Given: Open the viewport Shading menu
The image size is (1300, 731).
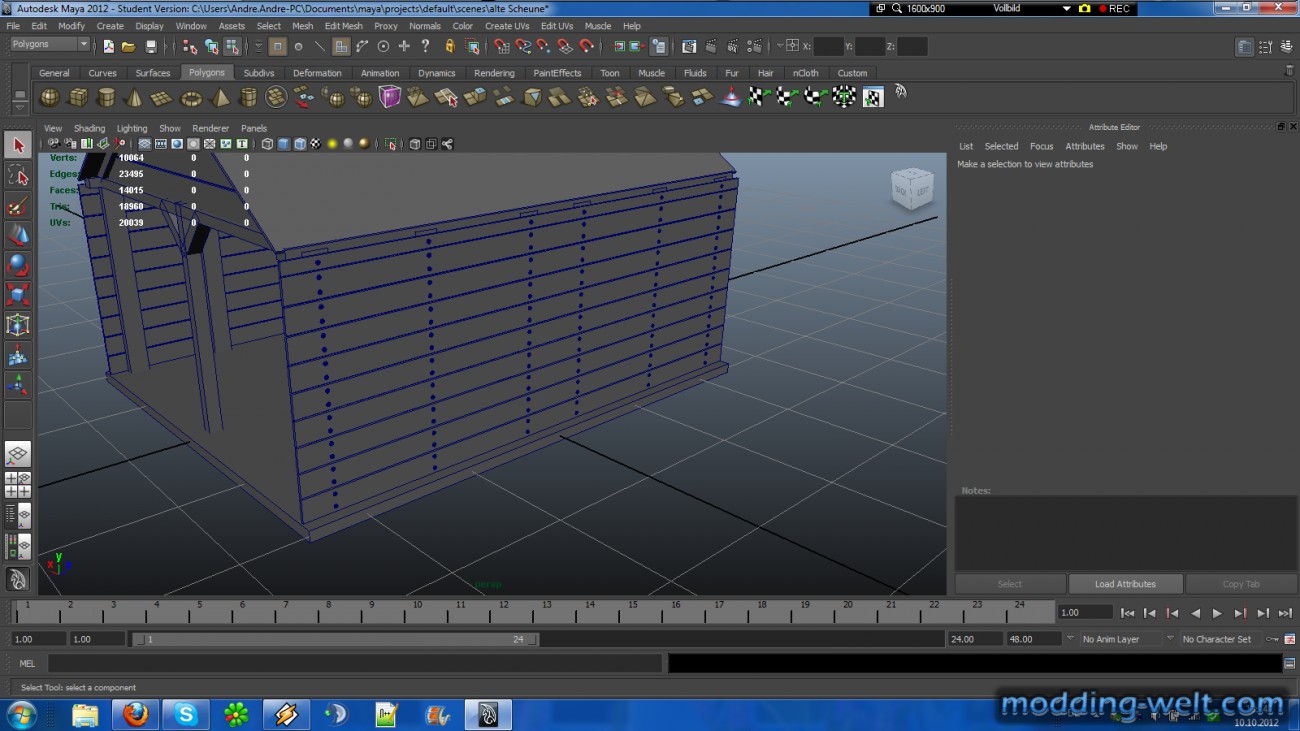Looking at the screenshot, I should pyautogui.click(x=89, y=128).
